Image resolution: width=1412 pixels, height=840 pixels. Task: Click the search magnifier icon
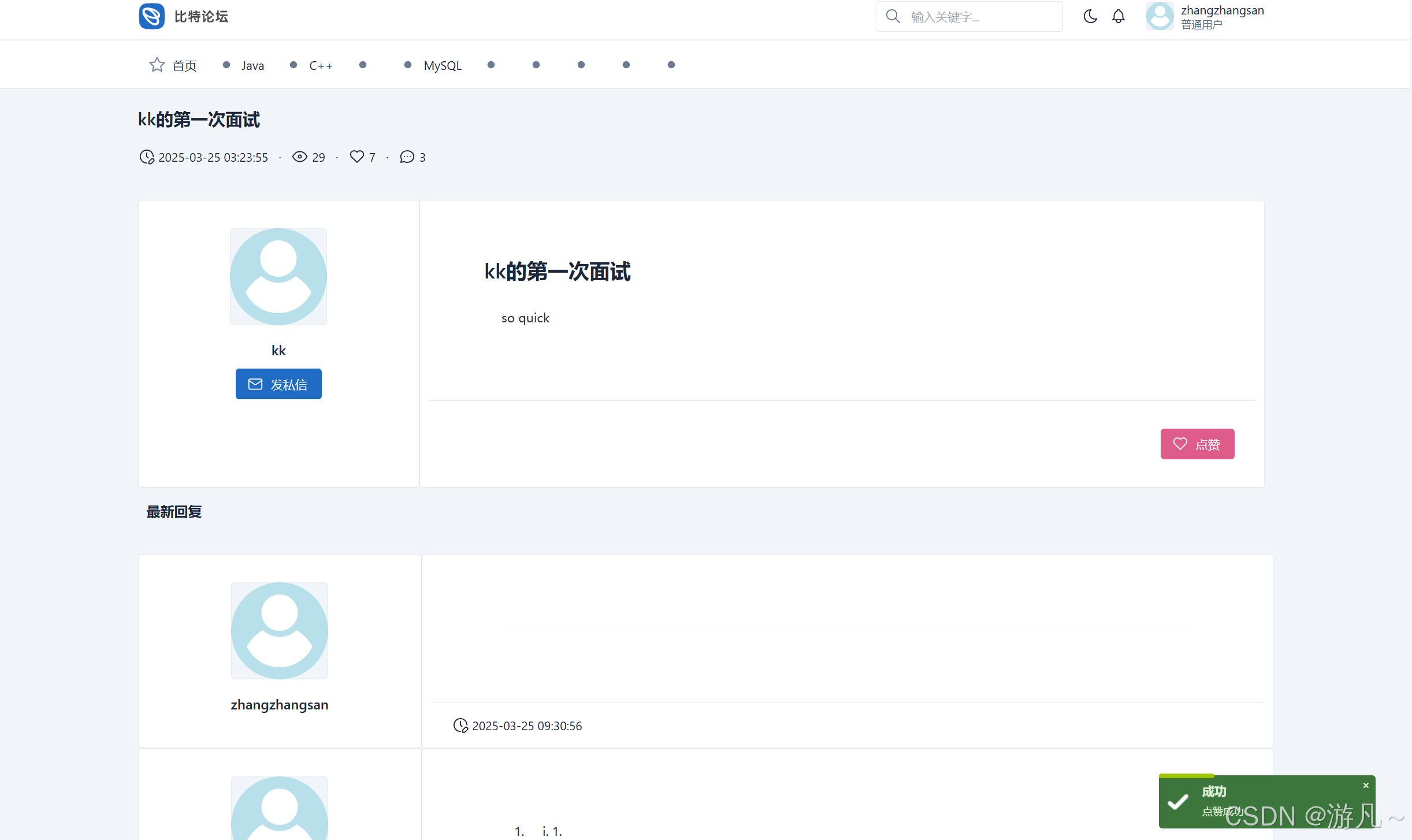coord(893,16)
